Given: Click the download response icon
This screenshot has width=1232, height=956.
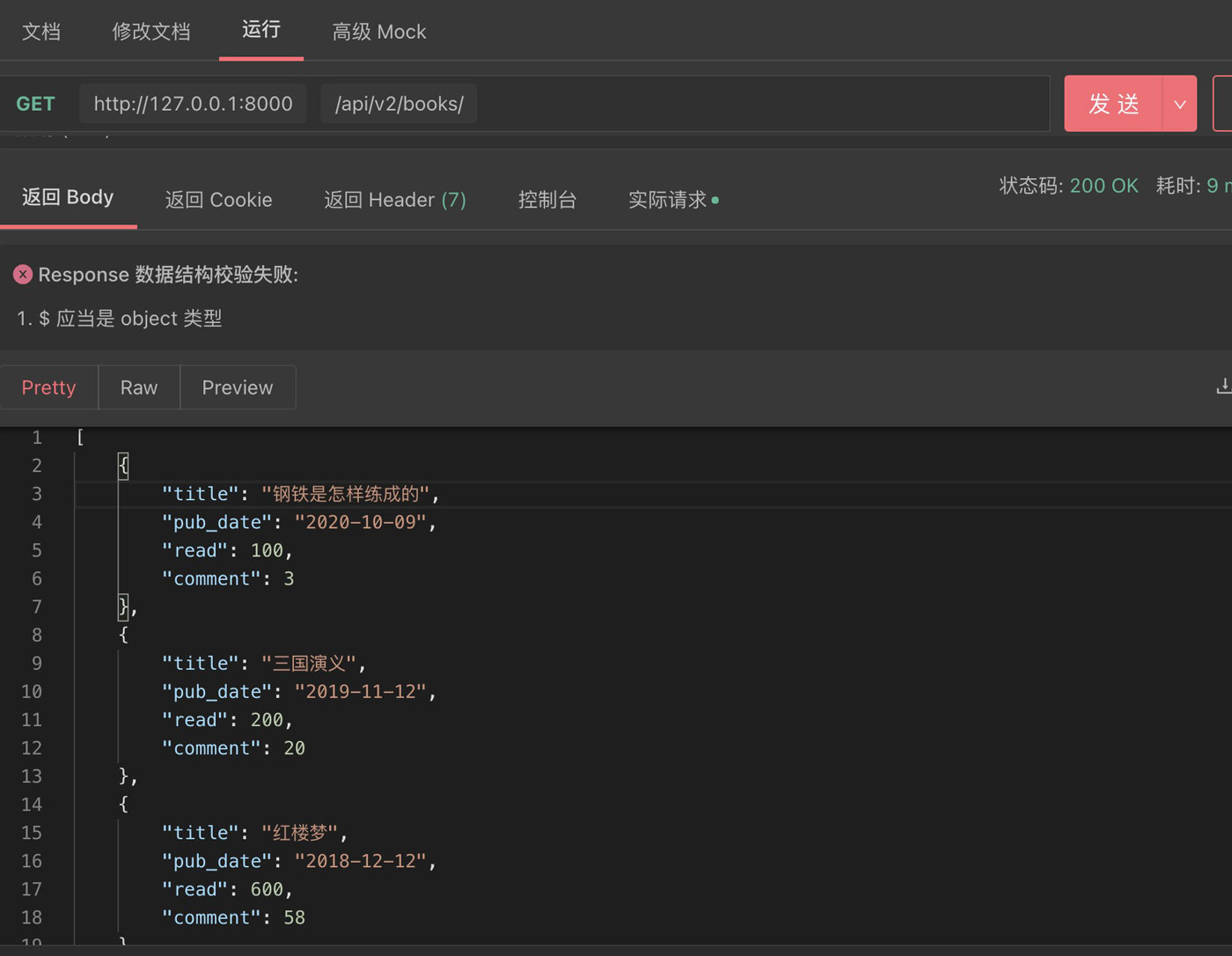Looking at the screenshot, I should [x=1222, y=386].
